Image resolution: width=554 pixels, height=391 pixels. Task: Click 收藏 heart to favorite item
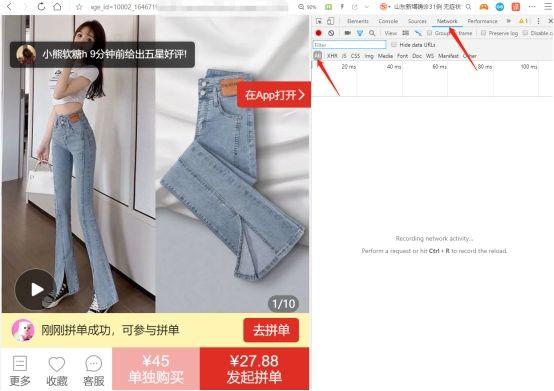point(57,371)
